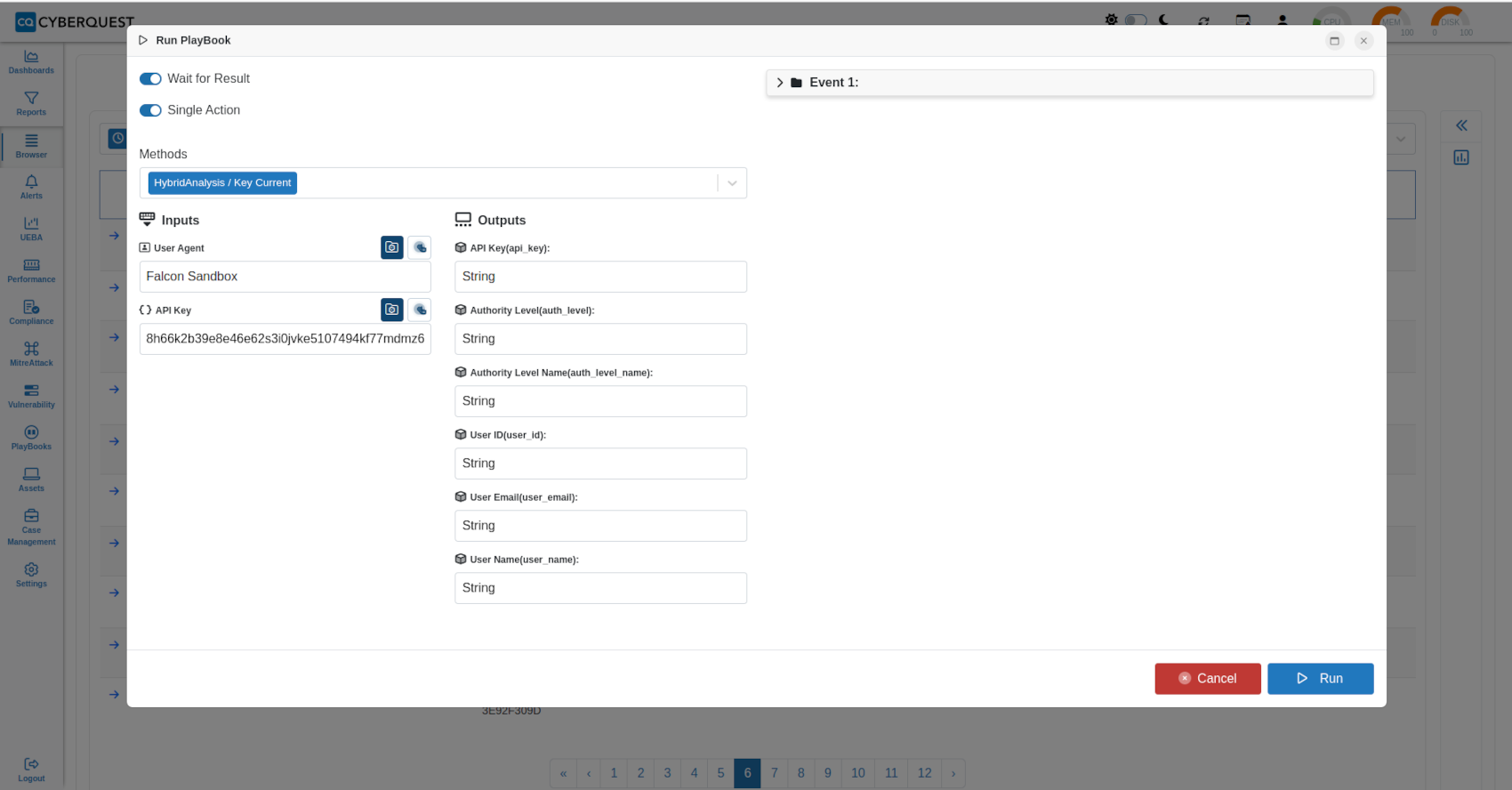
Task: Toggle Wait for Result switch
Action: pyautogui.click(x=150, y=79)
